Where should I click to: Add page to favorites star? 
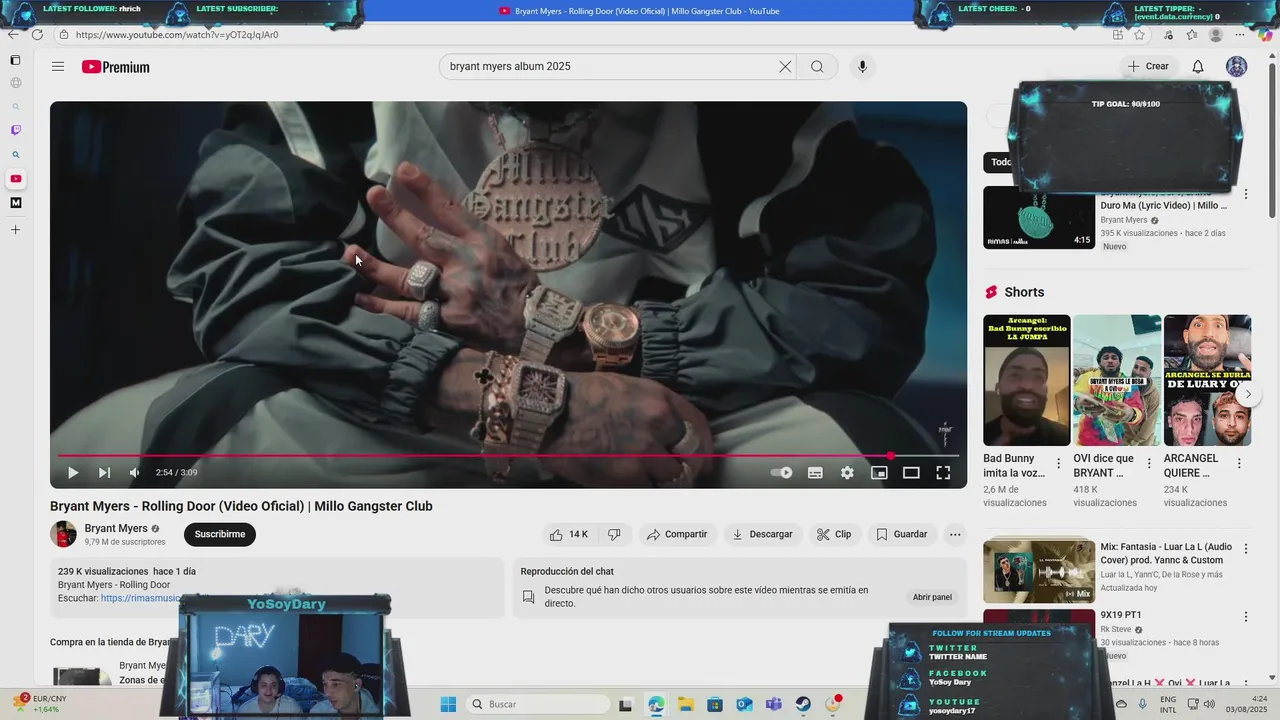tap(1139, 35)
